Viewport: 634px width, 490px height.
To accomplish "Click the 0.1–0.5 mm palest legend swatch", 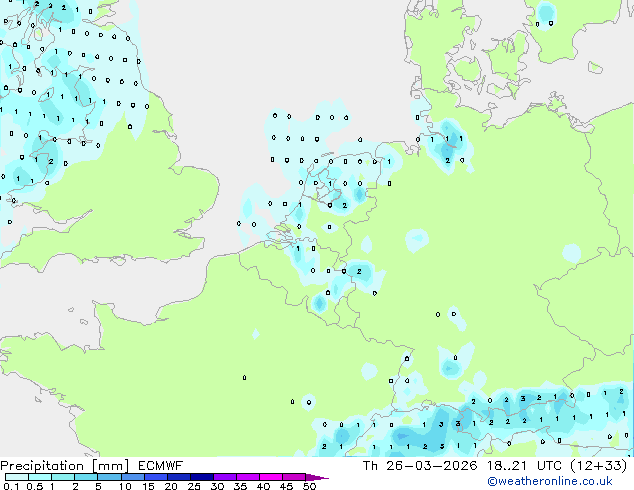I will [17, 477].
